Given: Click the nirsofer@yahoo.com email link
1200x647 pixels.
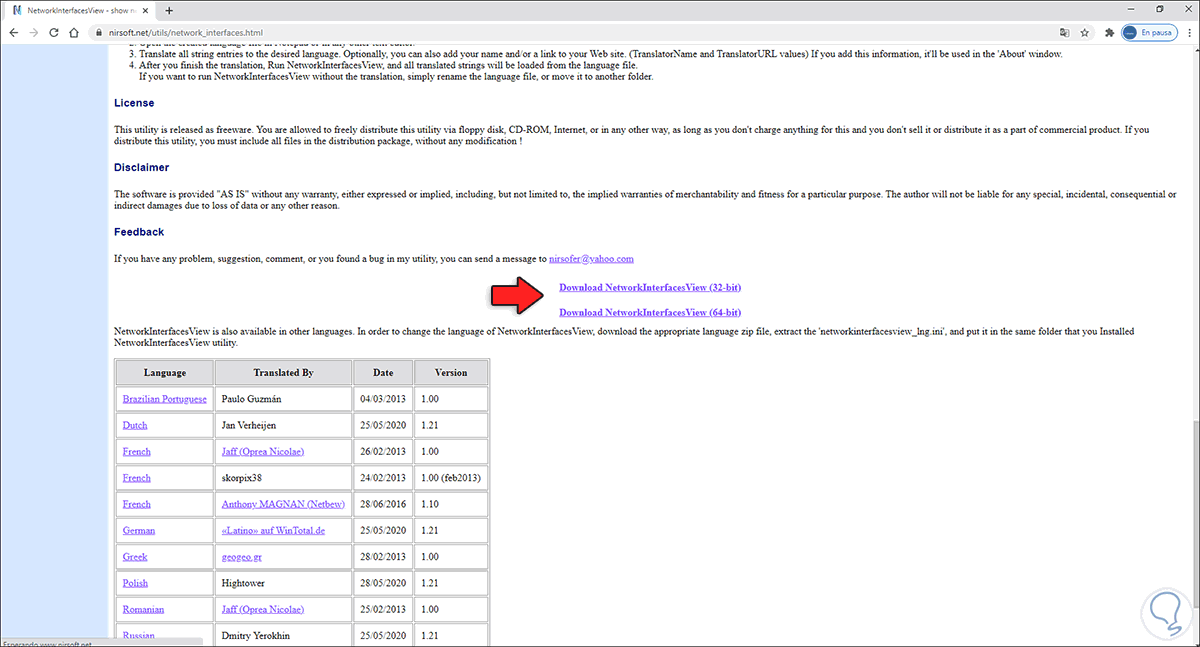Looking at the screenshot, I should point(591,258).
